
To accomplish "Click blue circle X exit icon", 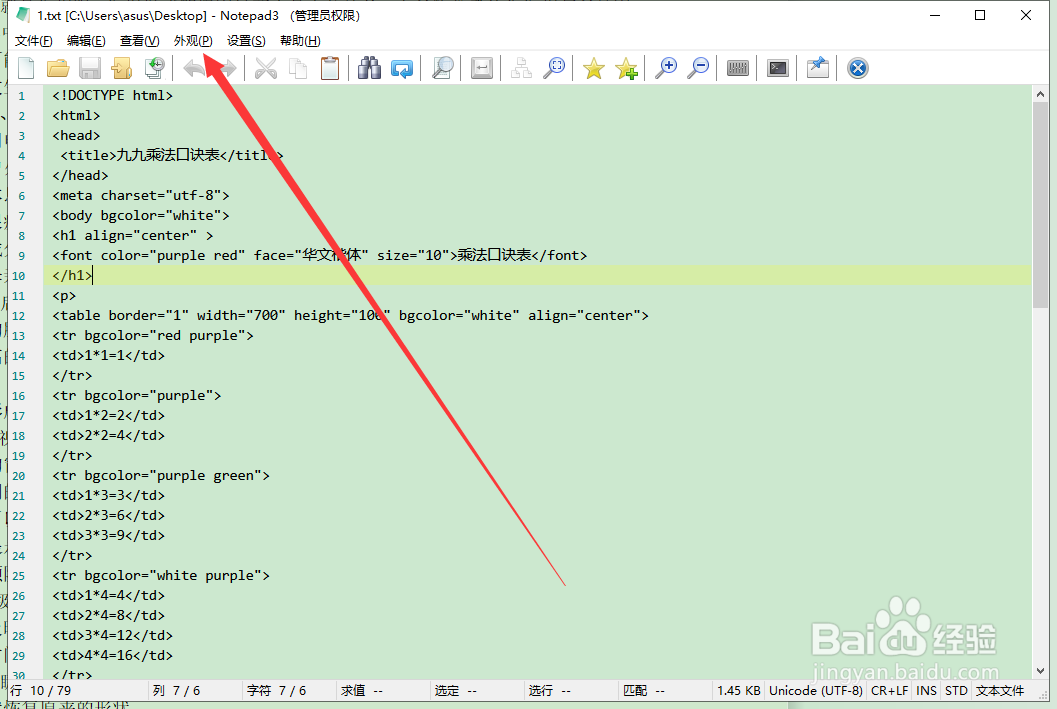I will click(x=857, y=68).
